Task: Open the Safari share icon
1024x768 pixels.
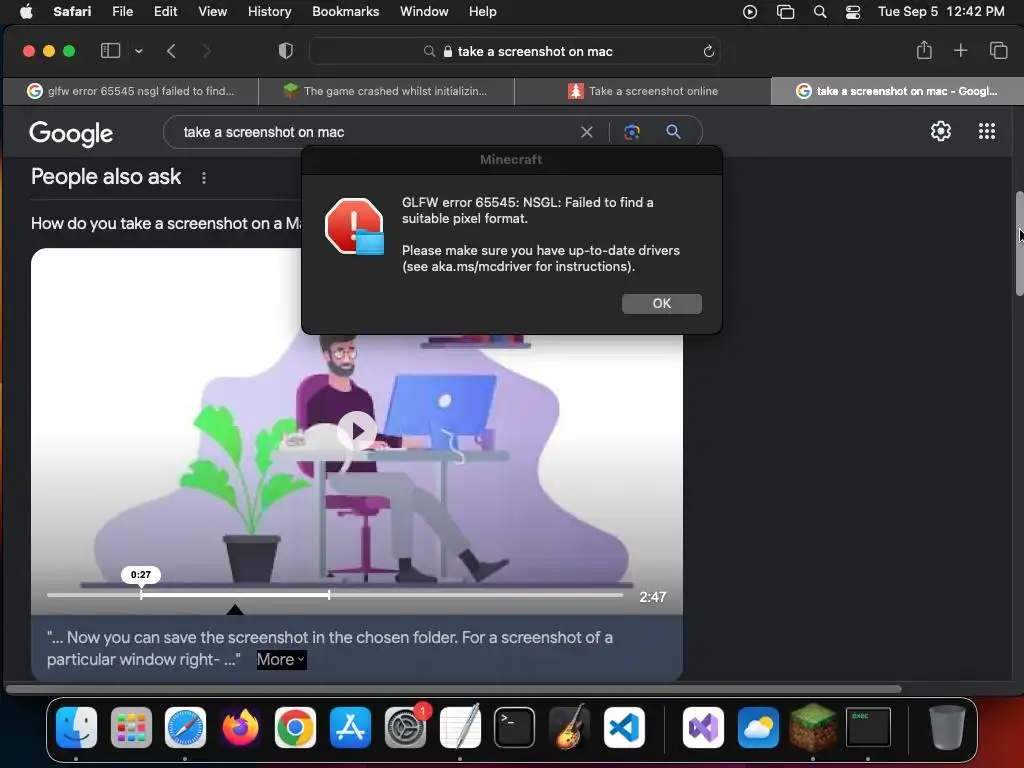Action: [x=923, y=50]
